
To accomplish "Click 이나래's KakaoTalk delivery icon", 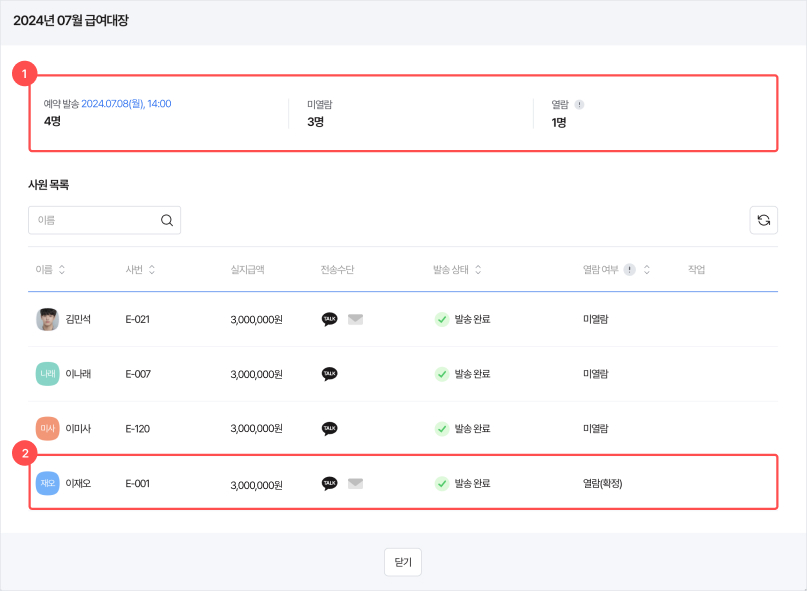I will [x=329, y=374].
